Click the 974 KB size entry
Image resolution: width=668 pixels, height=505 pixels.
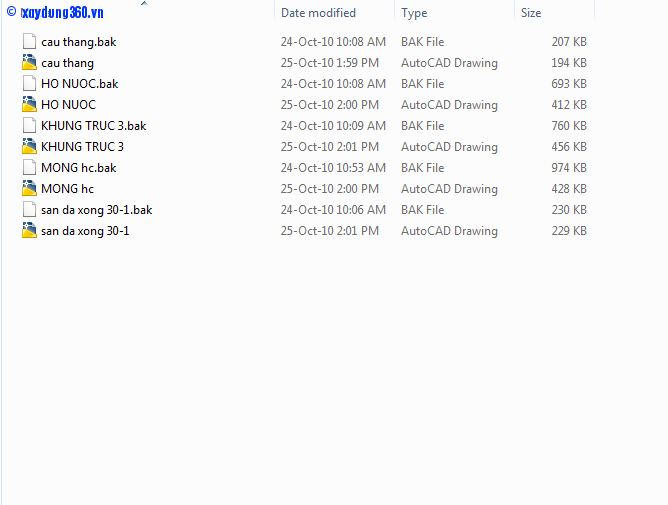tap(568, 168)
